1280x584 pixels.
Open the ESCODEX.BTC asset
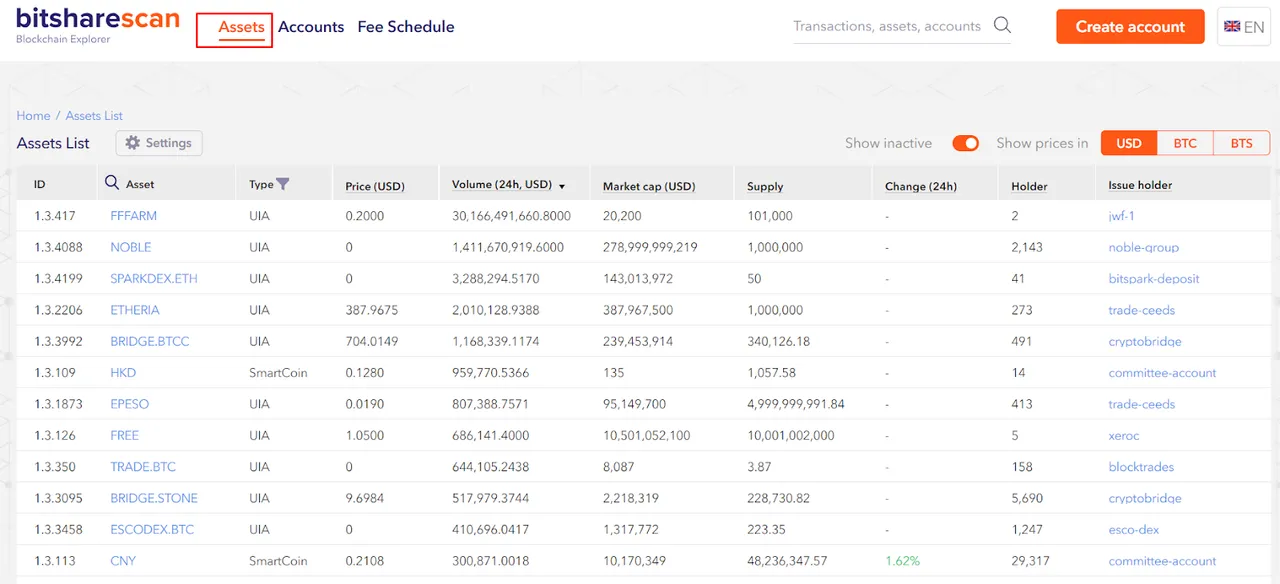[x=152, y=529]
